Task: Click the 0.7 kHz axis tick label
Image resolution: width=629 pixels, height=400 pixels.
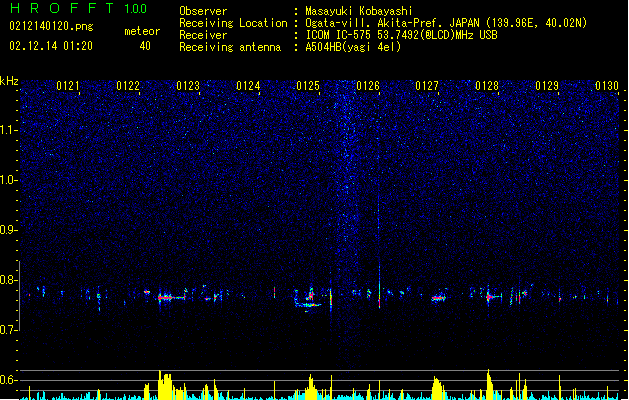Action: 9,330
